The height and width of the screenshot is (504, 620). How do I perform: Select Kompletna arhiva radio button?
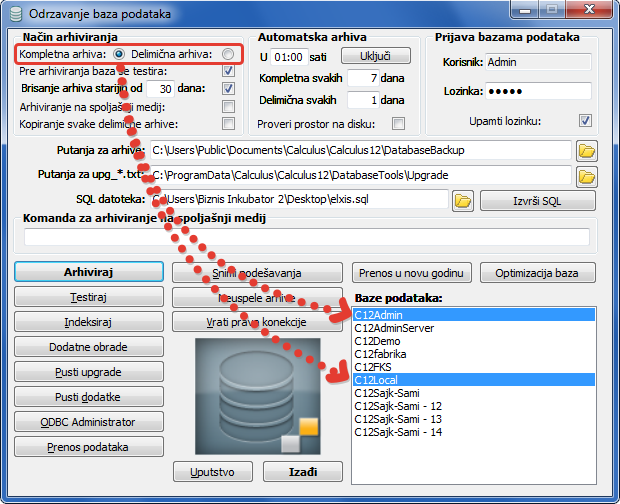[120, 54]
